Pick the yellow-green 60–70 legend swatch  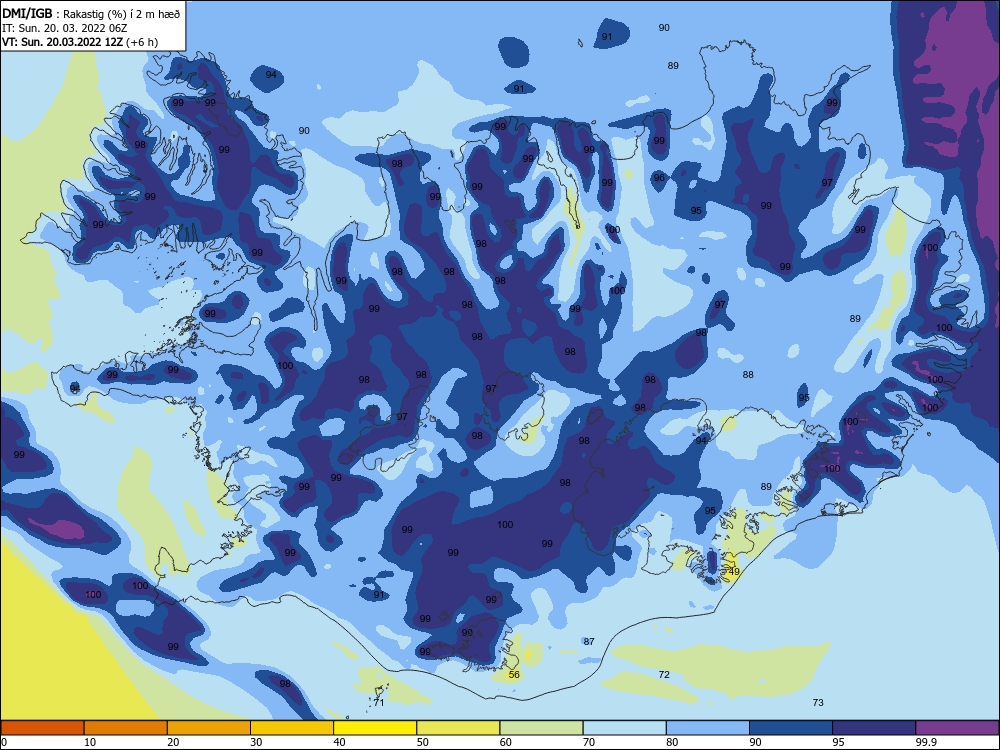(x=541, y=728)
